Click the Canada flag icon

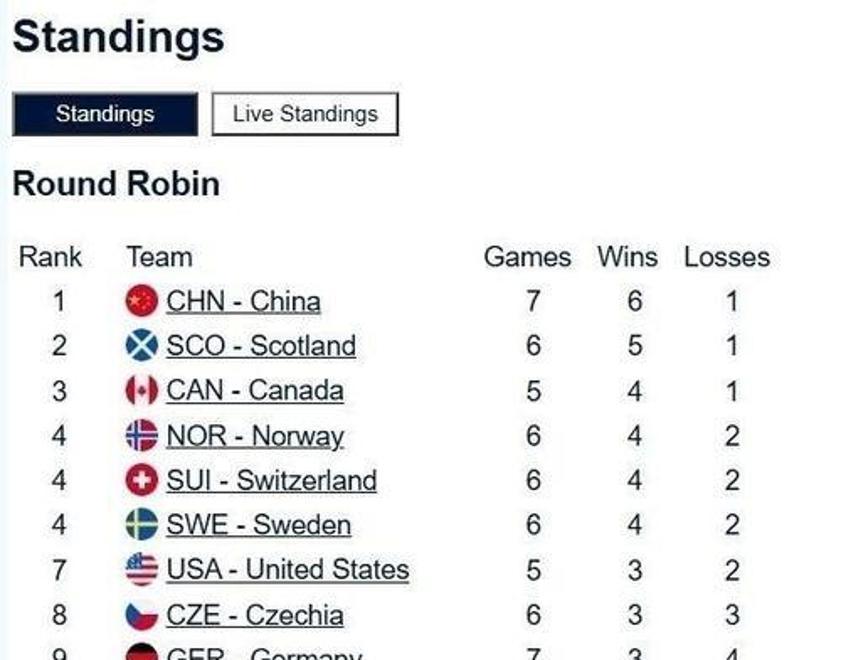[142, 390]
